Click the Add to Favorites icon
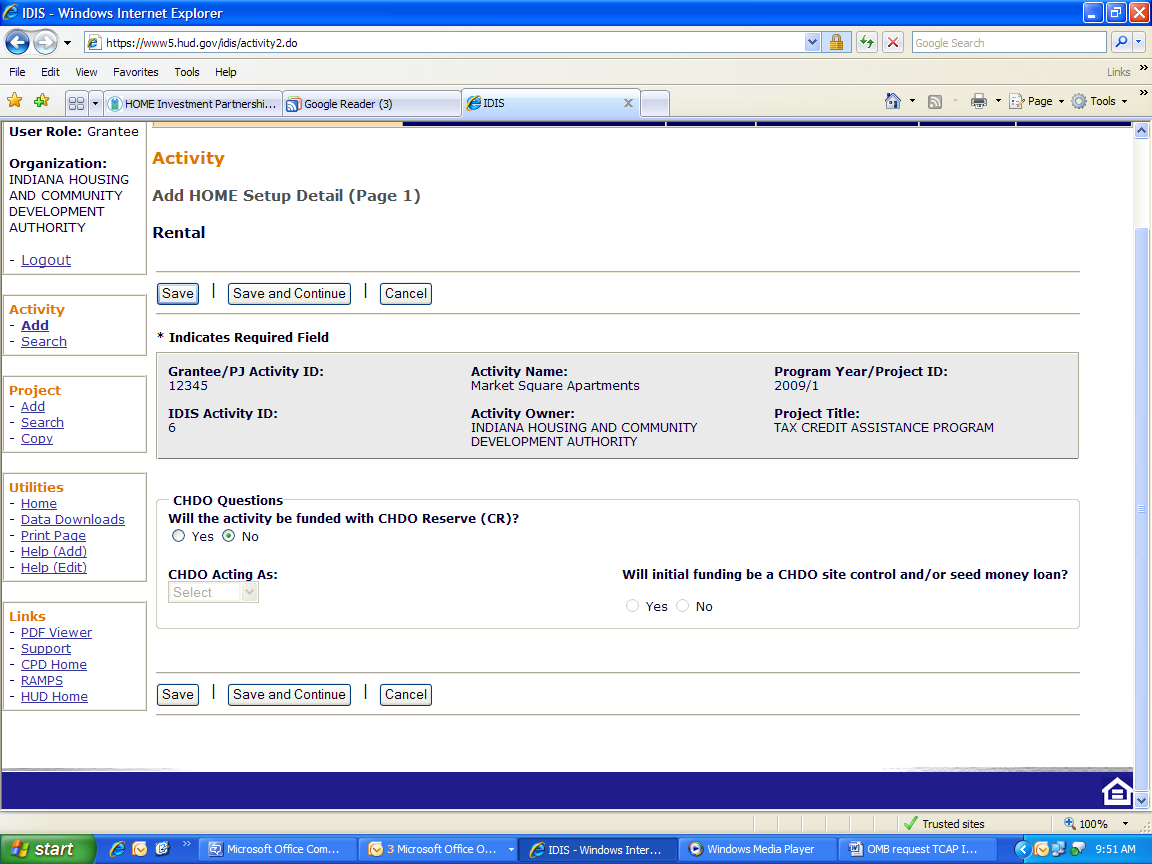1152x864 pixels. pos(41,101)
